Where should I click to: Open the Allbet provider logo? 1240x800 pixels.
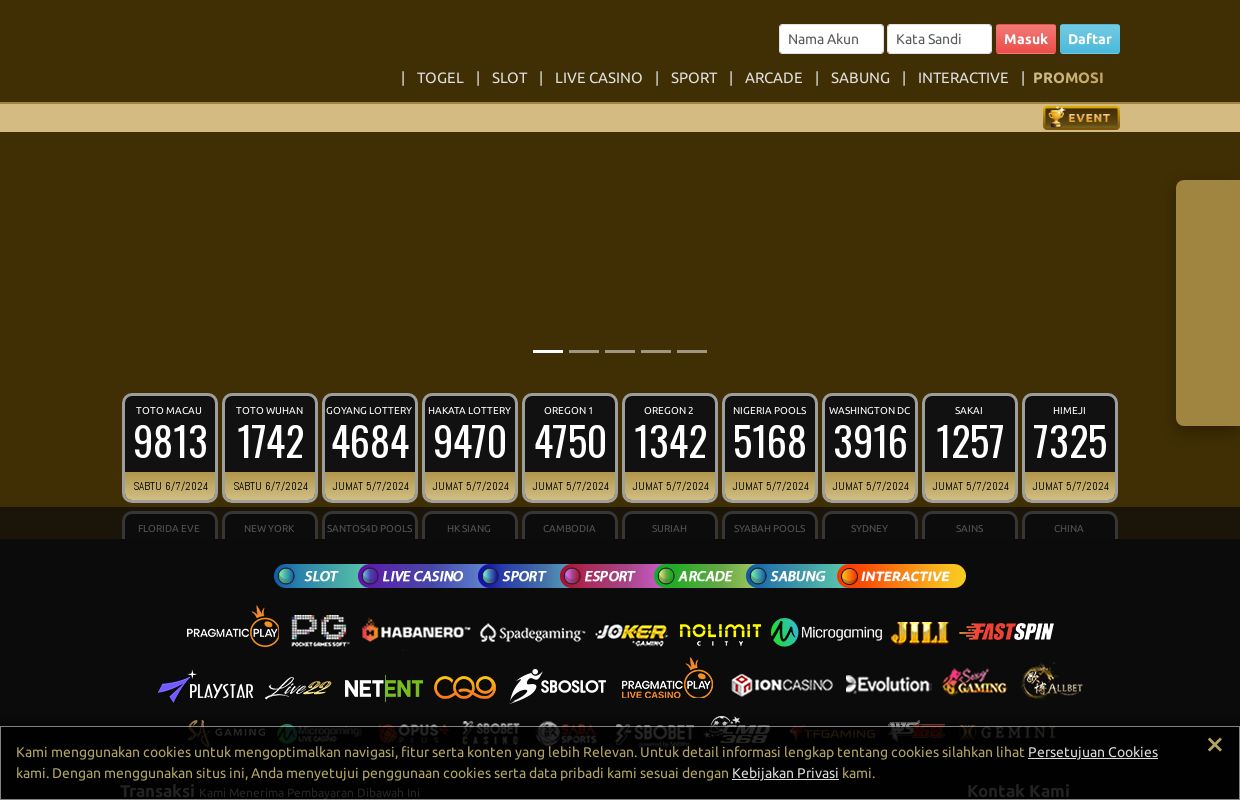coord(1052,681)
